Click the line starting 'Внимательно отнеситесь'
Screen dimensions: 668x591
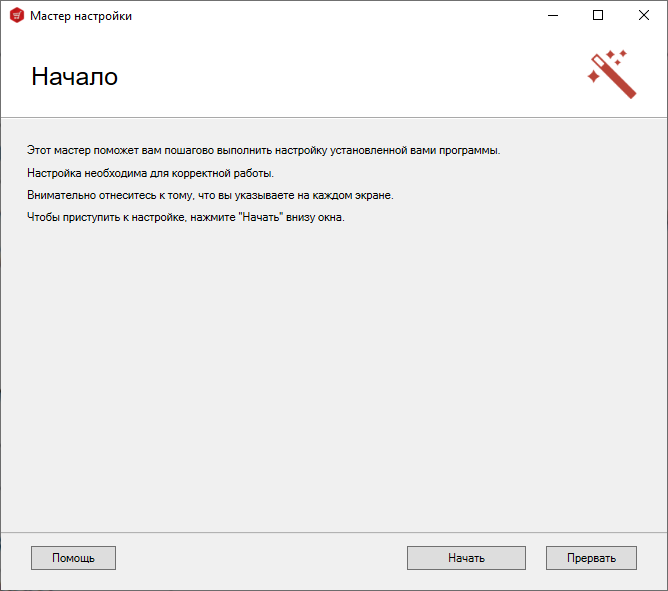[210, 195]
